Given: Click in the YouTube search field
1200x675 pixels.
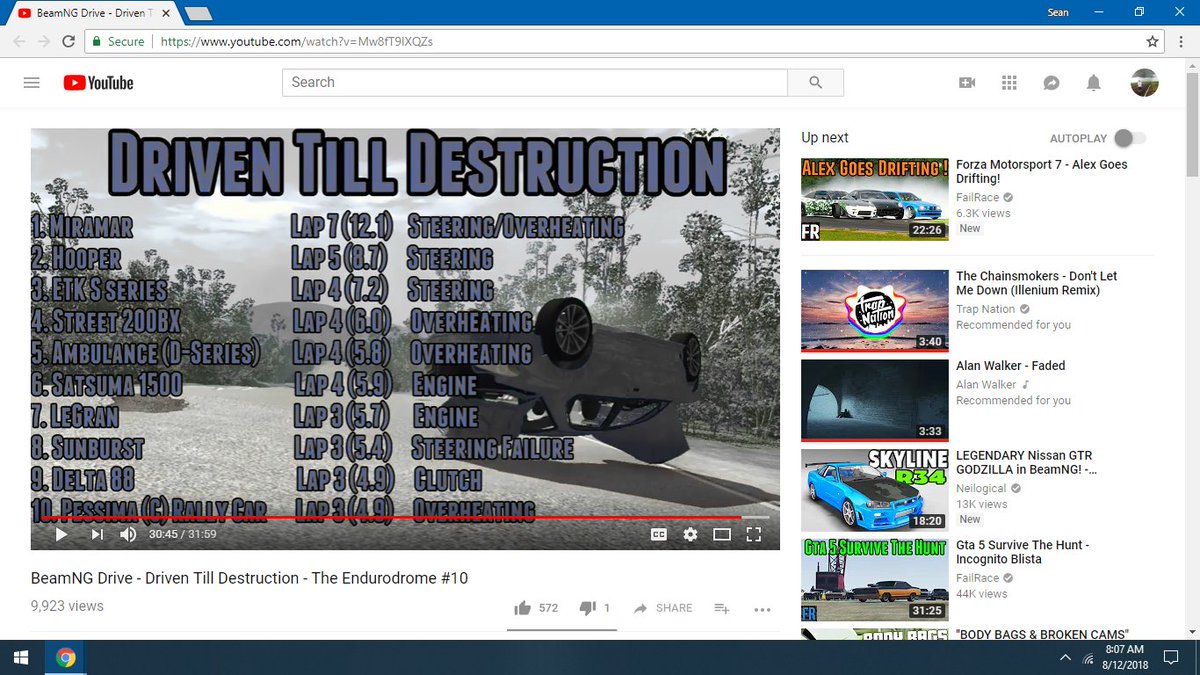Looking at the screenshot, I should click(535, 83).
